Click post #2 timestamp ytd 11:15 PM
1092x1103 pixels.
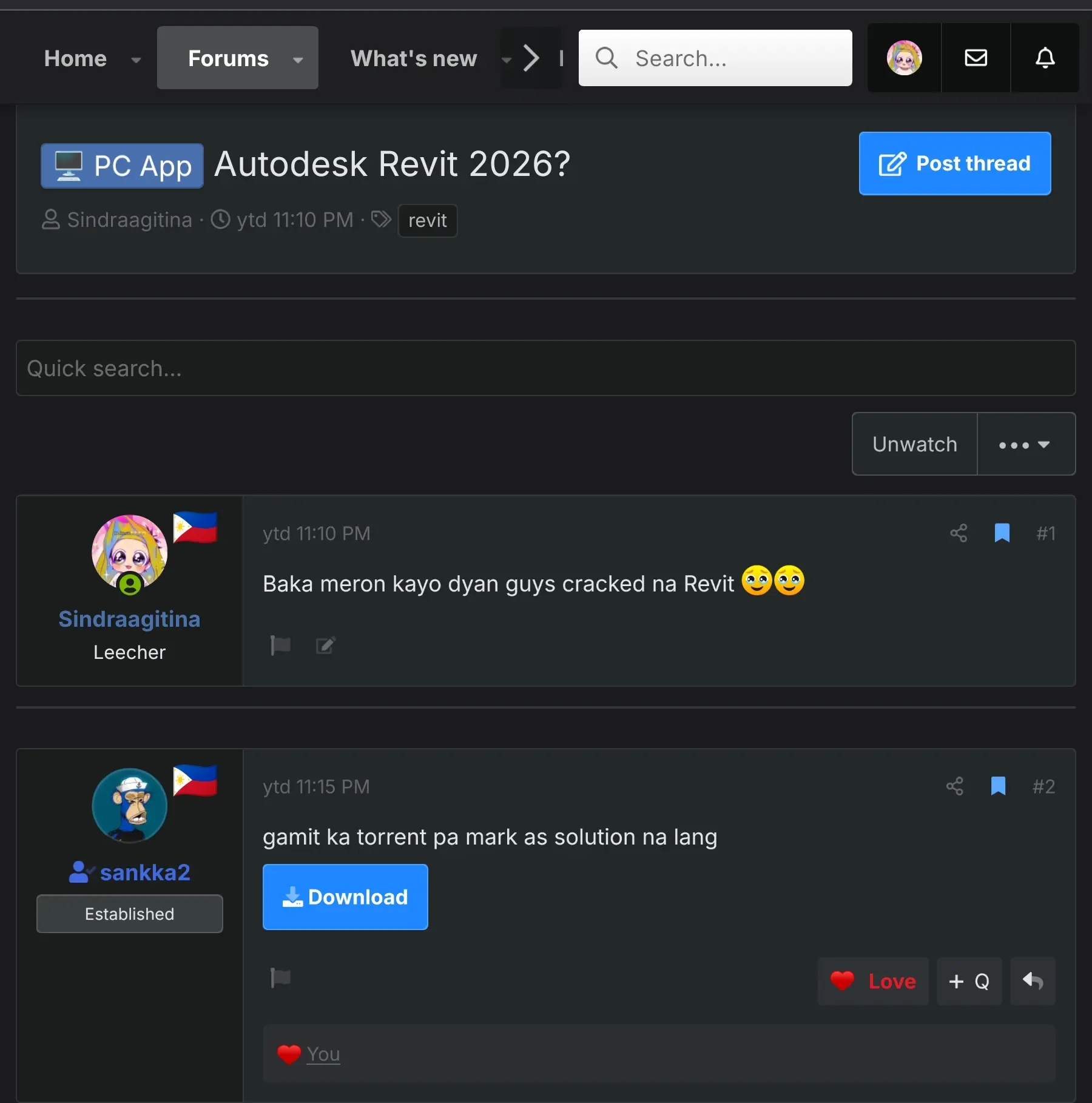tap(316, 786)
